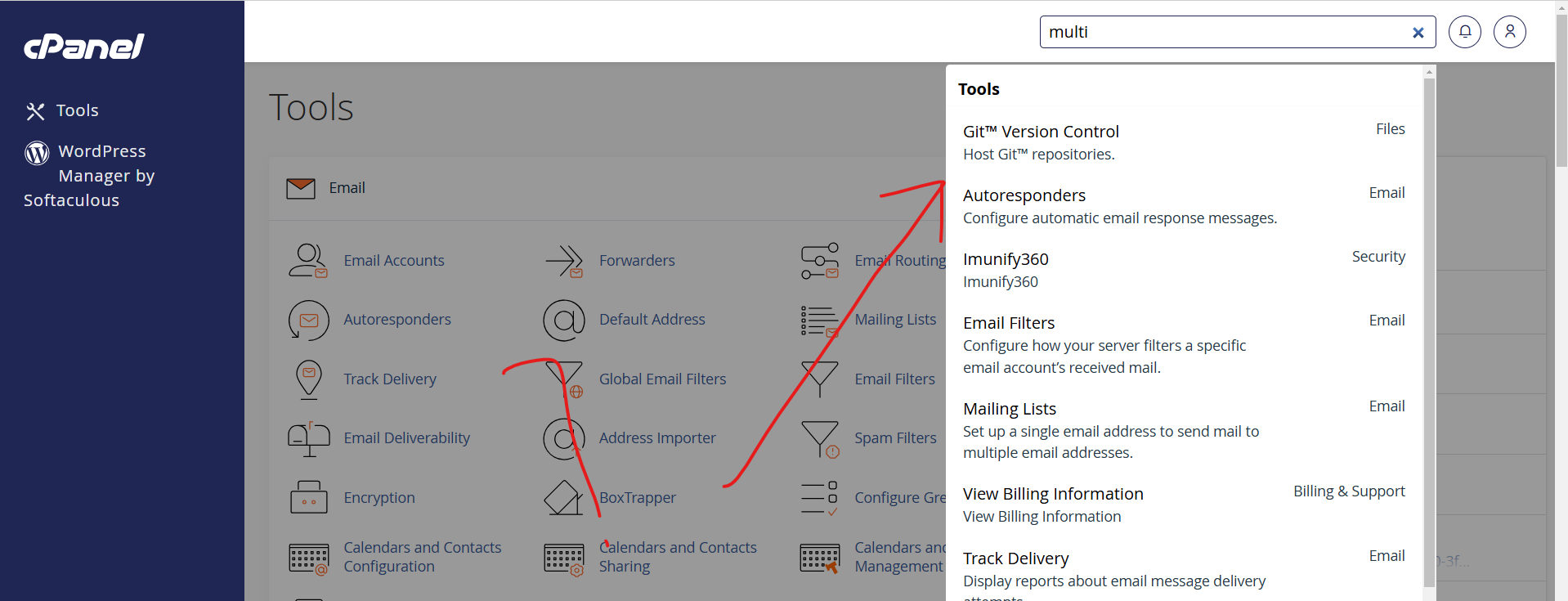Click the Forwarders arrow icon
Viewport: 1568px width, 601px height.
[564, 261]
